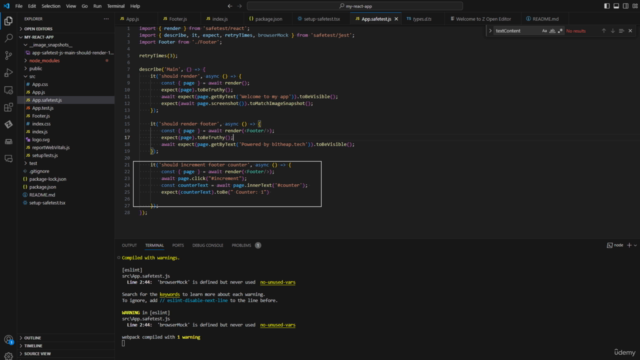The width and height of the screenshot is (640, 360).
Task: Switch to PORTS panel tab
Action: coord(178,245)
